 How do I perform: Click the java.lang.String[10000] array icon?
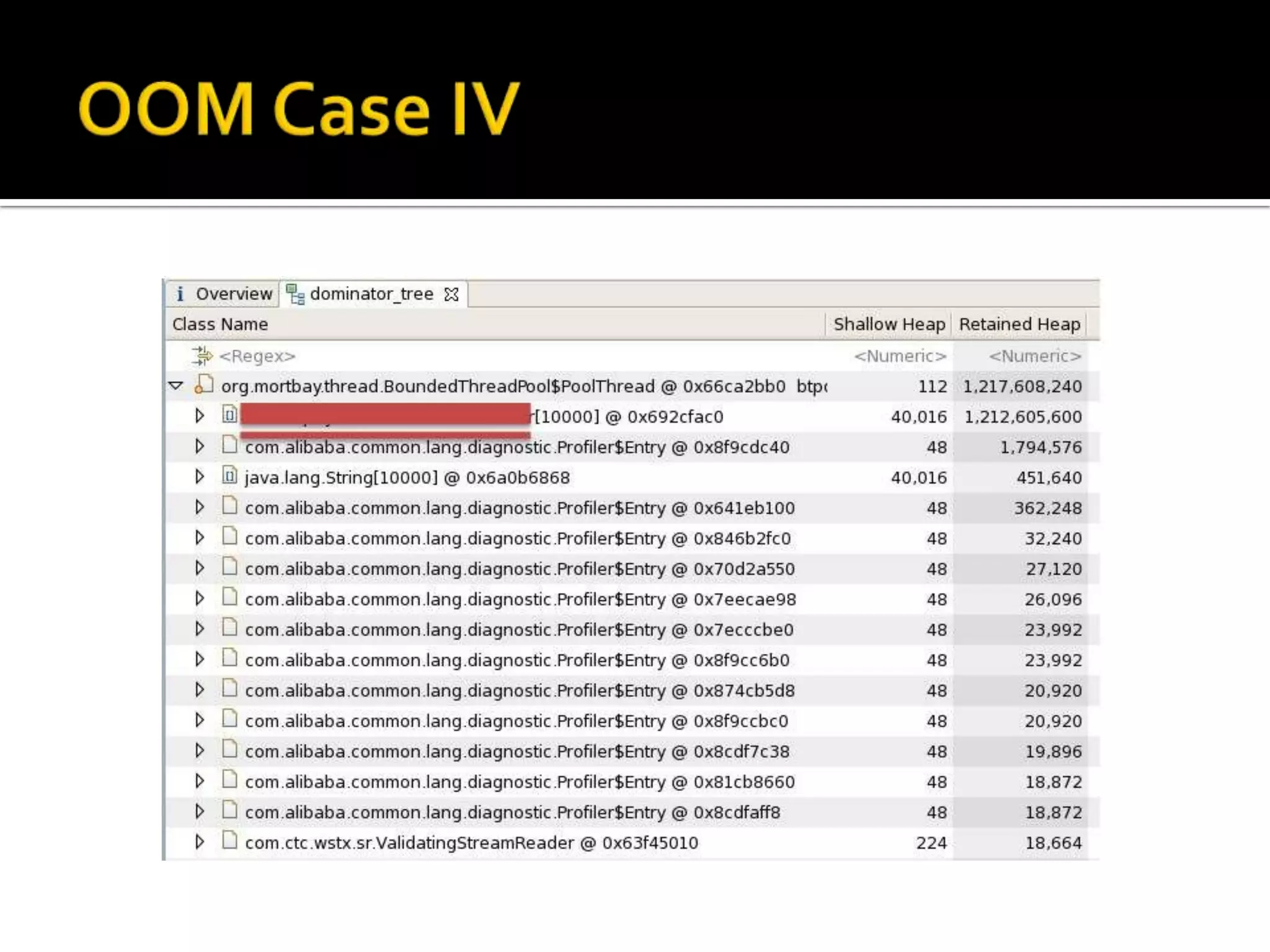click(x=229, y=476)
